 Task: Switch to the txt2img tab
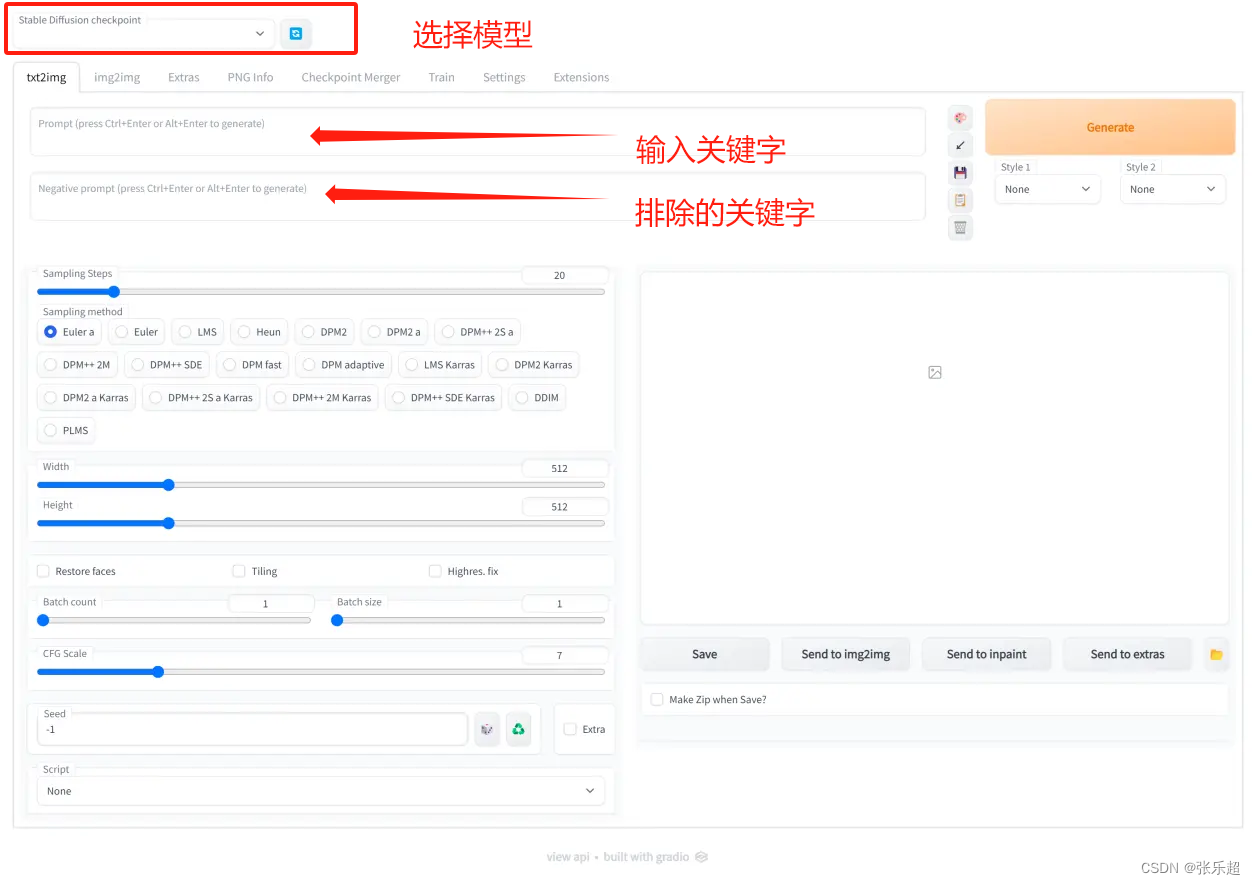pyautogui.click(x=46, y=77)
